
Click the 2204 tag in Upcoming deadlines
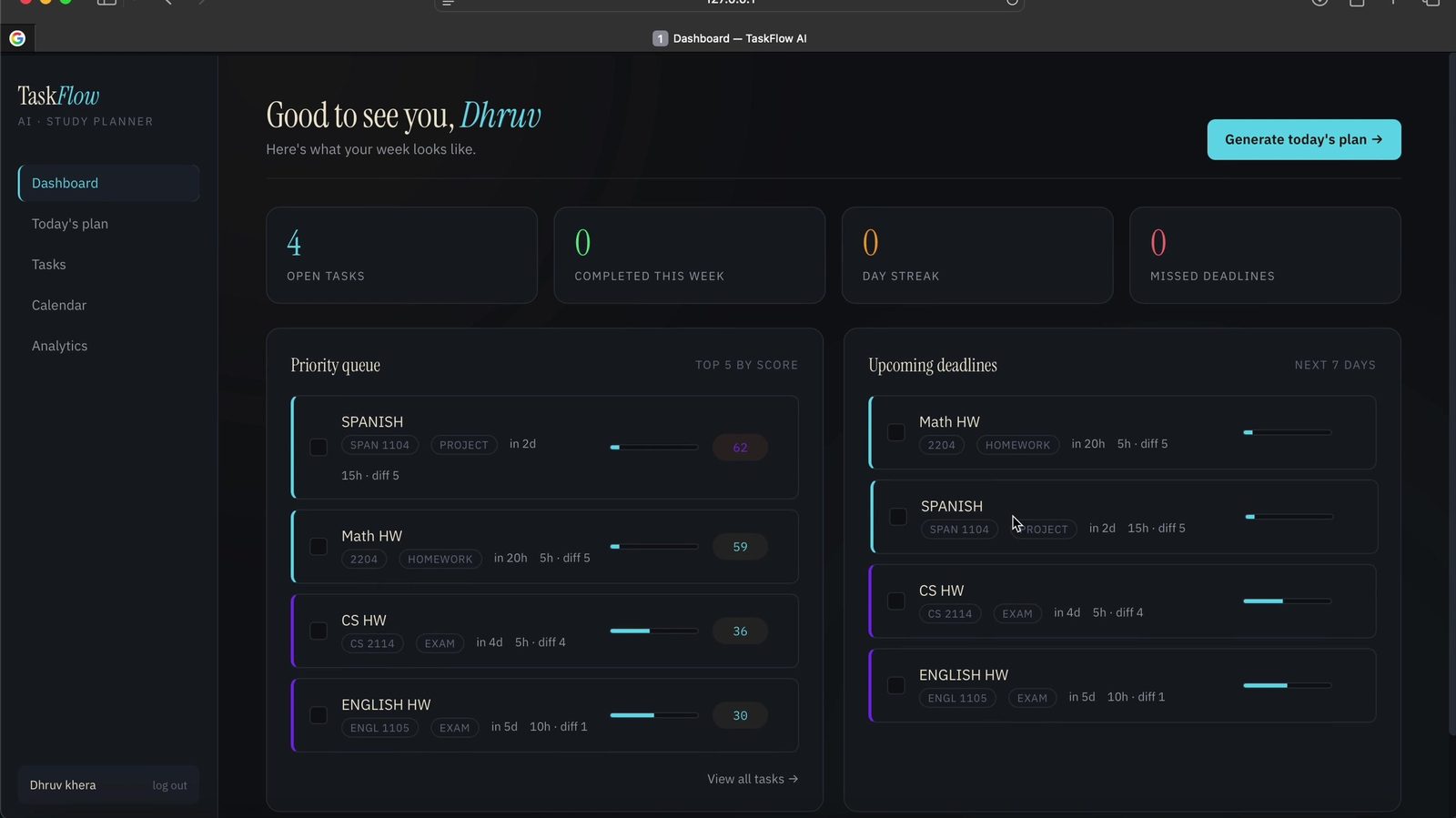pos(942,445)
